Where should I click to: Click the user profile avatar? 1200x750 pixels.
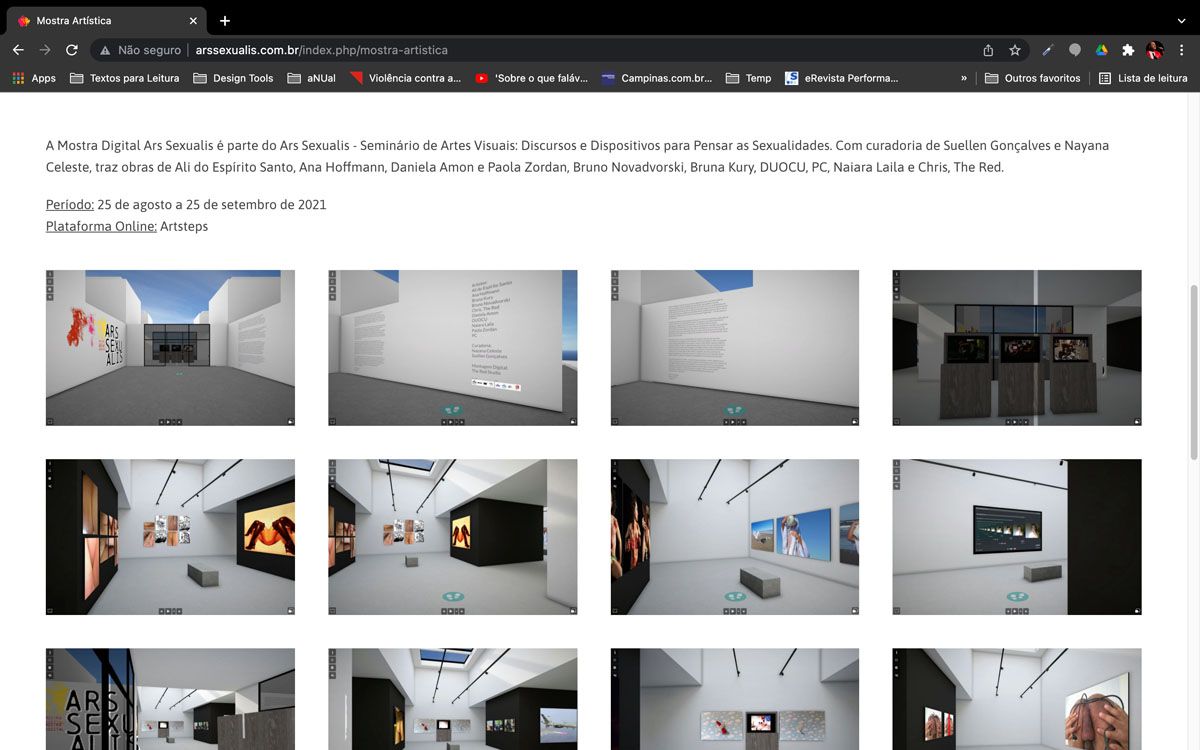(x=1155, y=50)
